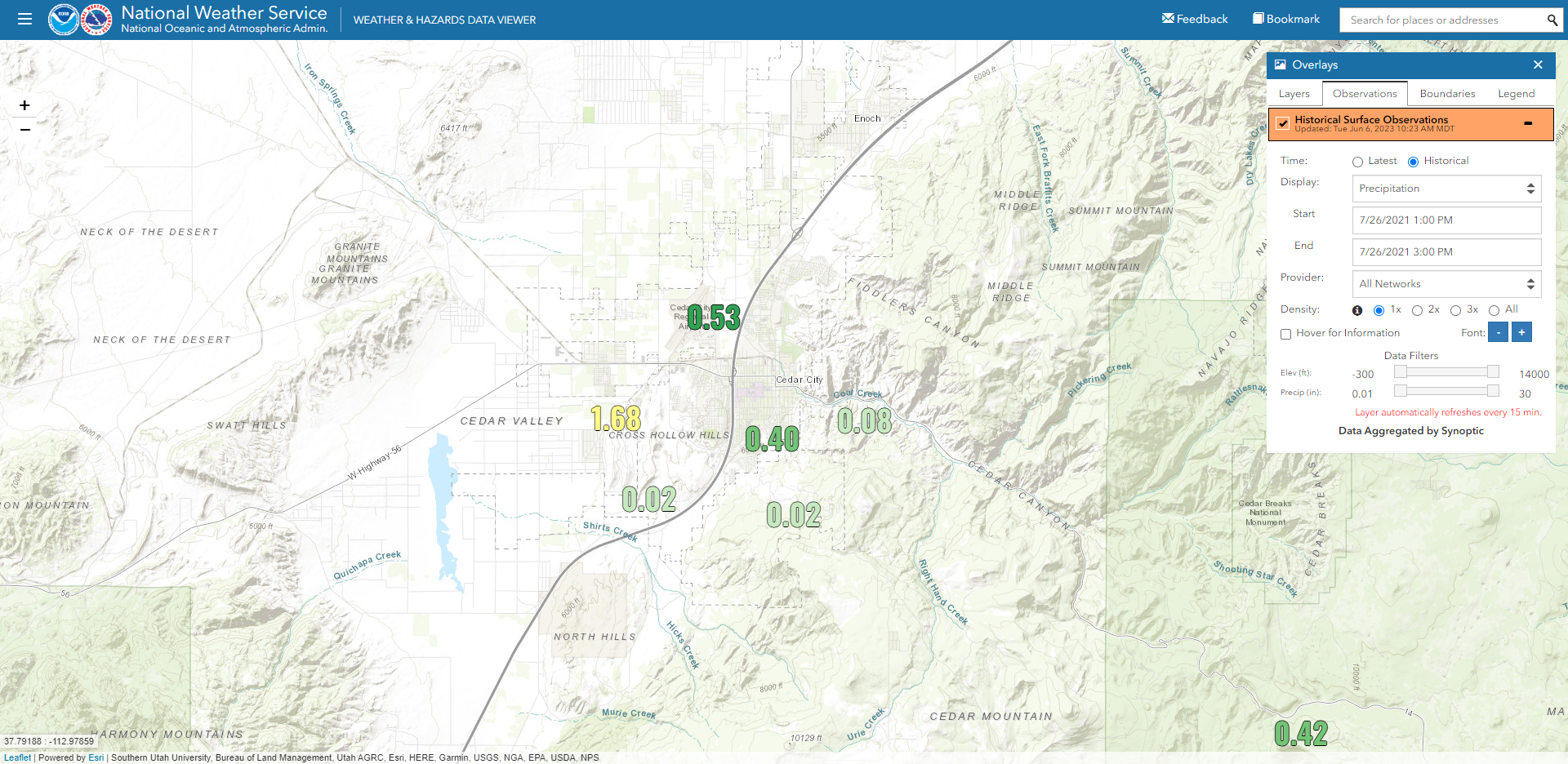
Task: Uncheck Historical Surface Observations checkbox
Action: 1283,123
